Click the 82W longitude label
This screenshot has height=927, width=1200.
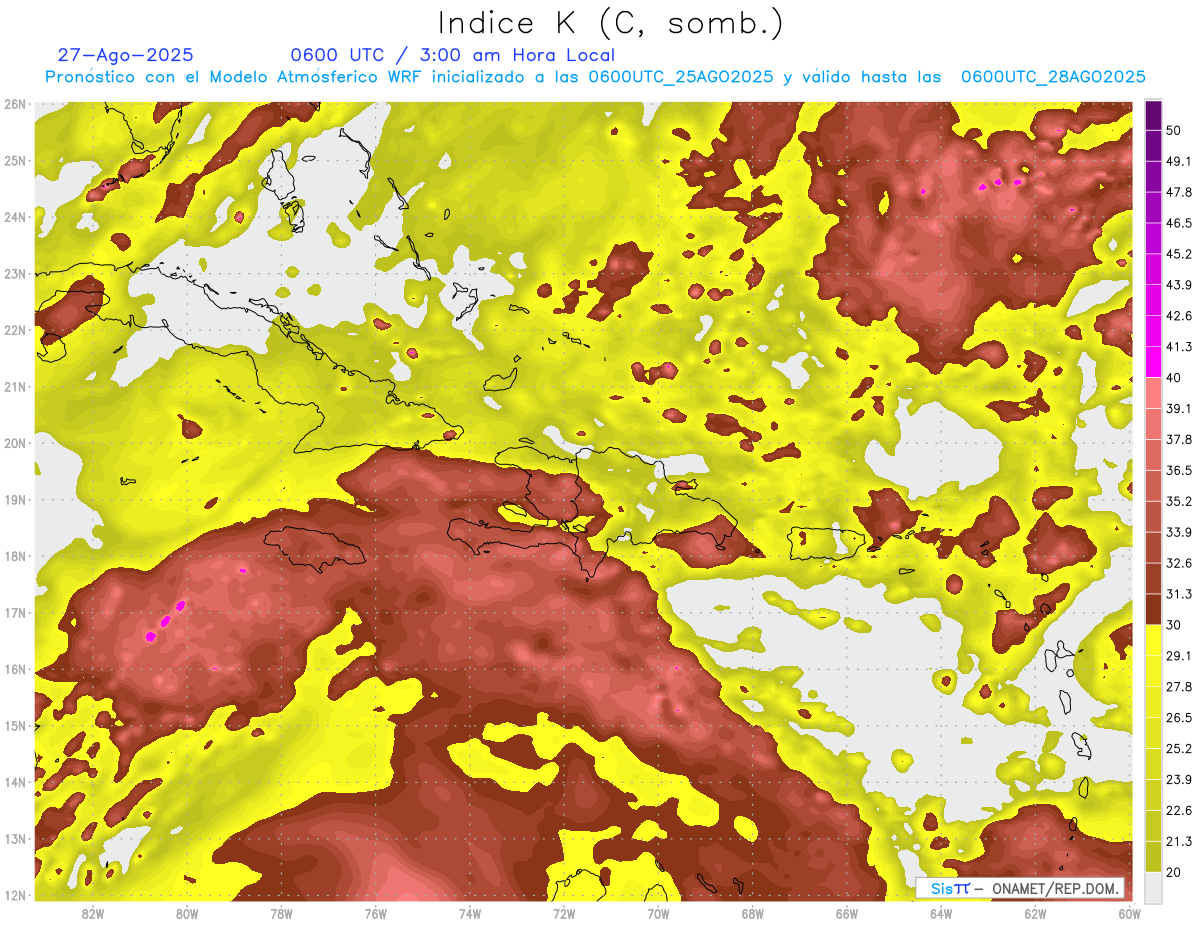click(x=93, y=913)
